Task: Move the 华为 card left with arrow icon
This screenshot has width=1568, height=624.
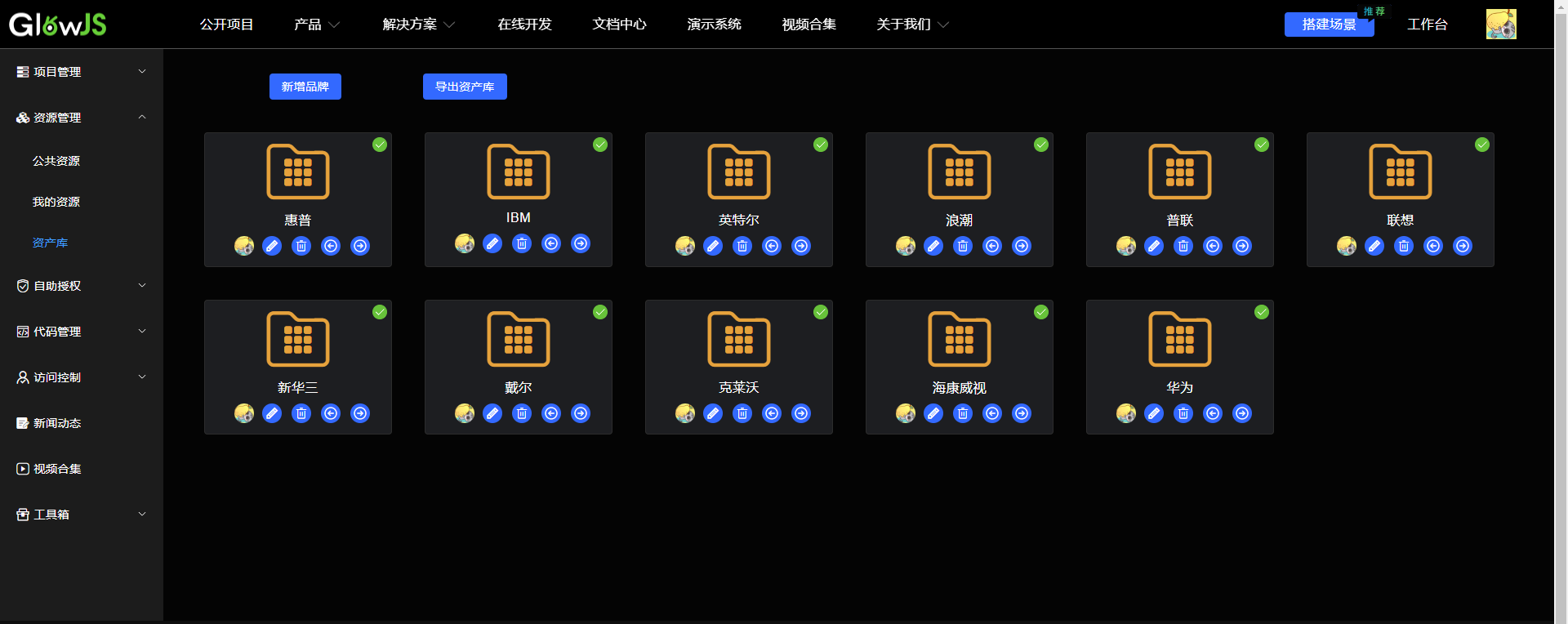Action: coord(1213,413)
